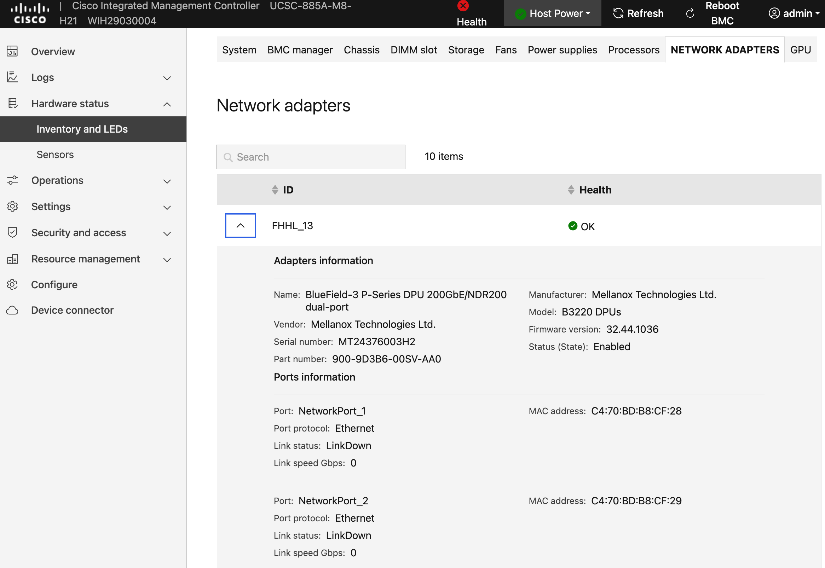Click the network adapters Search field

coord(311,157)
